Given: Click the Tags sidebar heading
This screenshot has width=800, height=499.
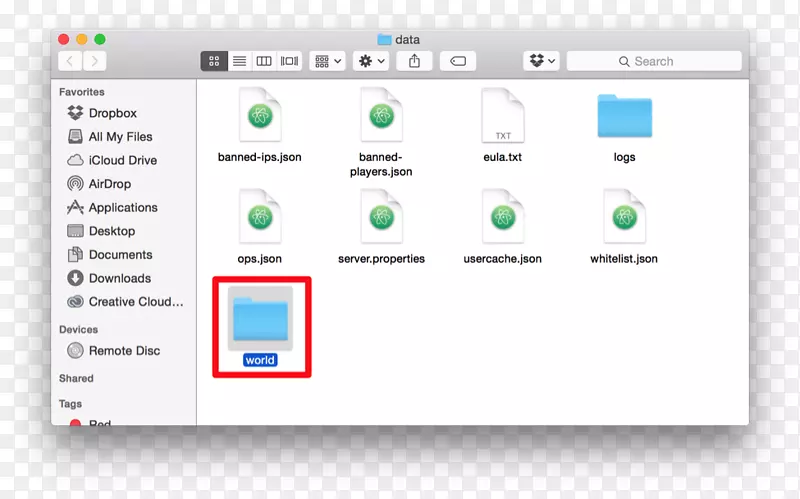Looking at the screenshot, I should click(x=70, y=404).
